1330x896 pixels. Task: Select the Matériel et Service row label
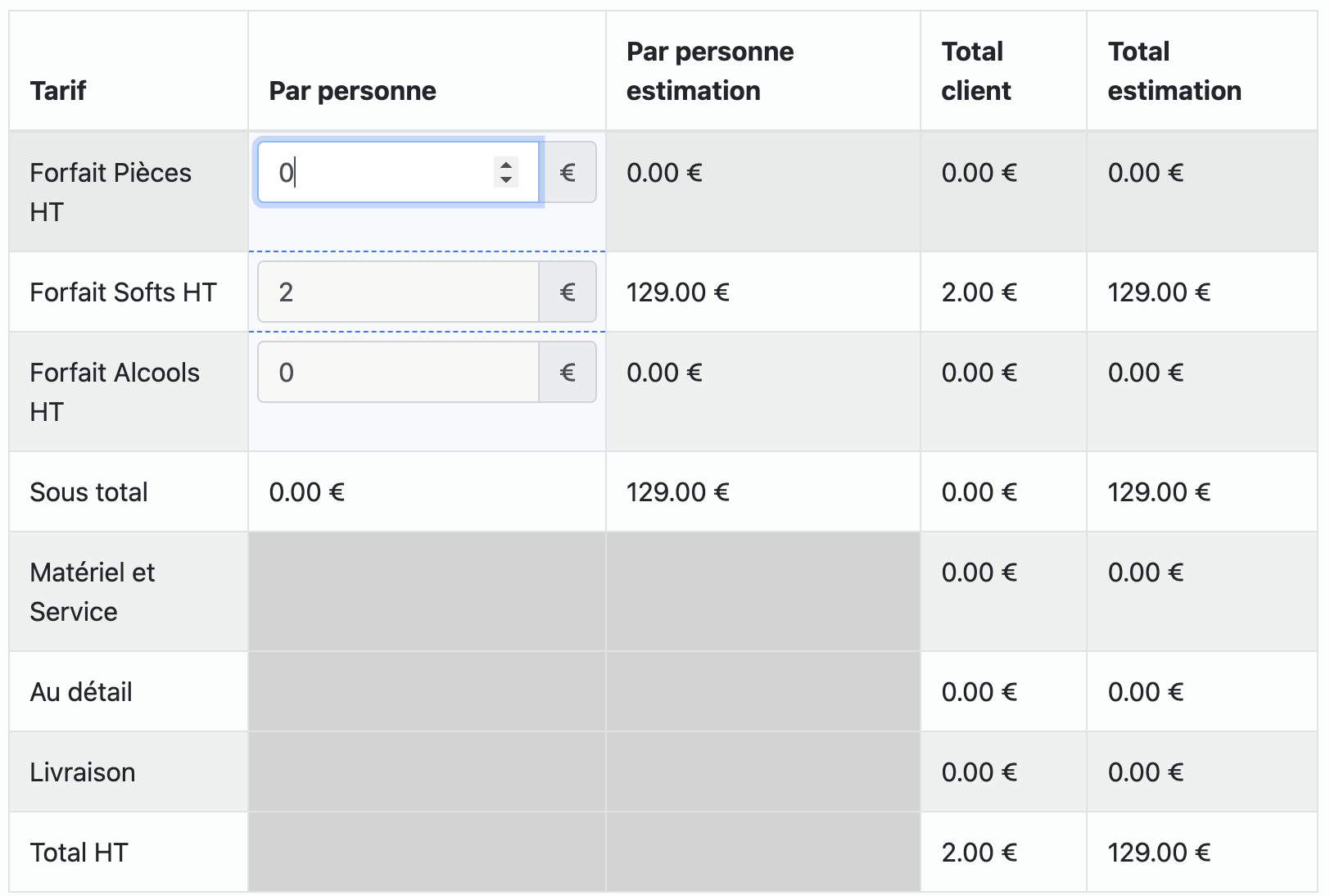92,591
